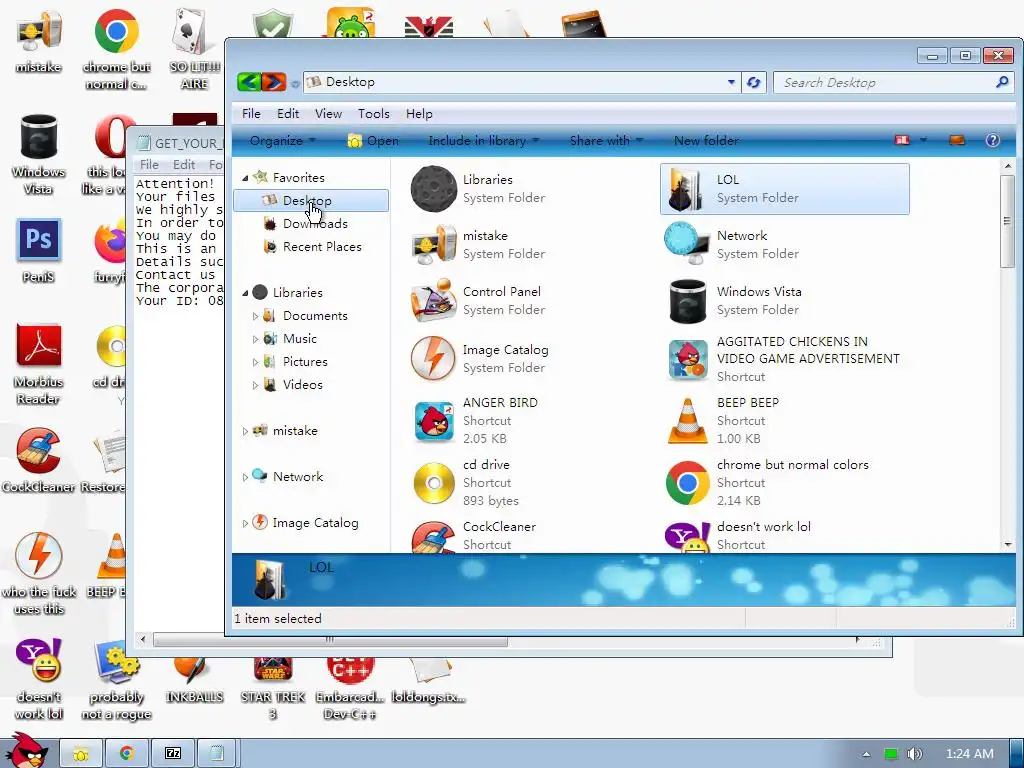
Task: Open the Share with dropdown
Action: click(606, 140)
